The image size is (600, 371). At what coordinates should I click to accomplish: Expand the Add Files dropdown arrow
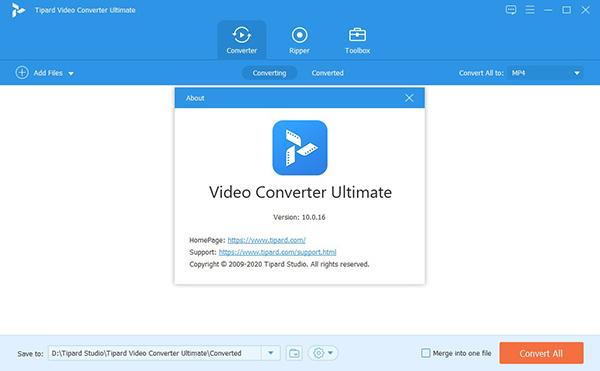[x=71, y=73]
